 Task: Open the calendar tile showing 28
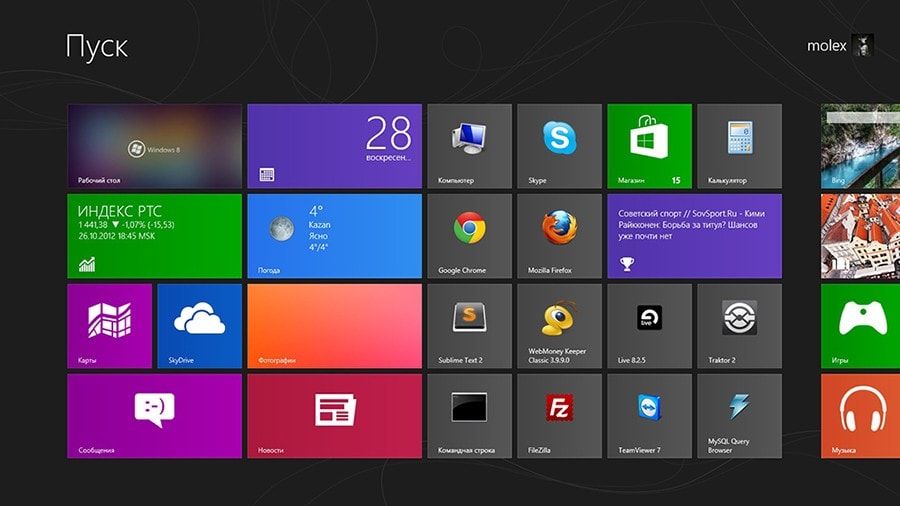(334, 146)
